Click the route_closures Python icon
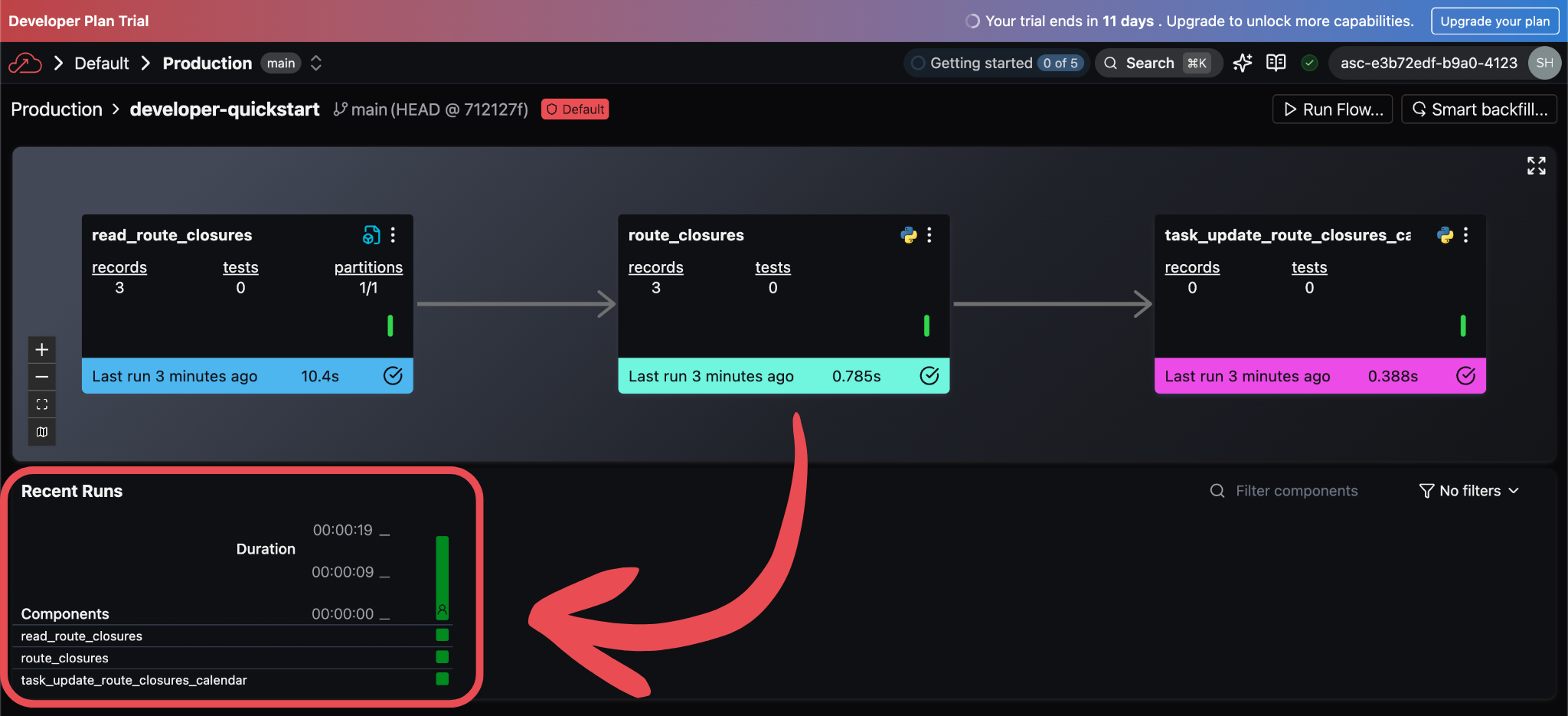1568x716 pixels. 909,235
